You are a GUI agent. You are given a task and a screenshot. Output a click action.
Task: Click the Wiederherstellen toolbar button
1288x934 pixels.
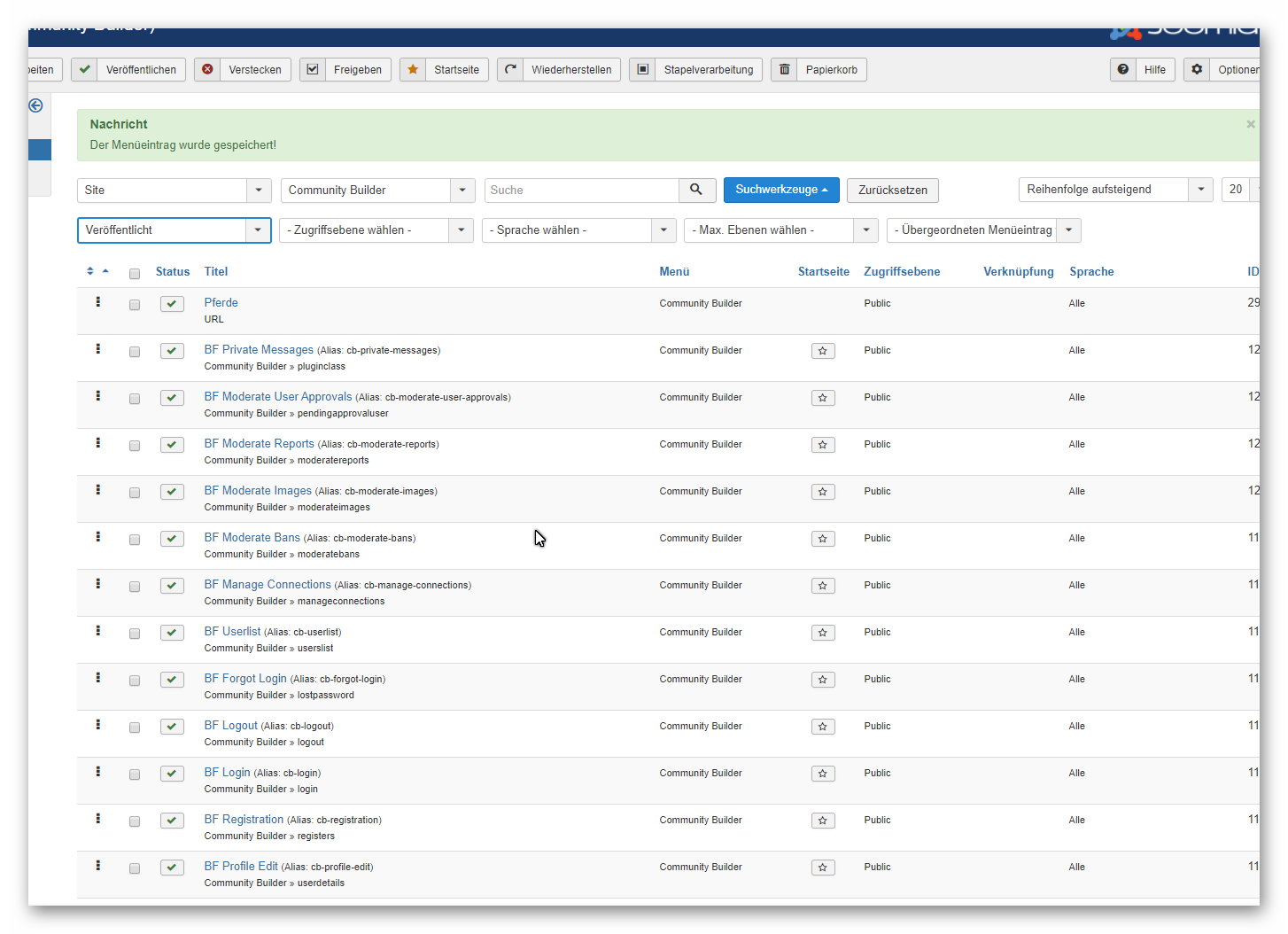pyautogui.click(x=559, y=70)
